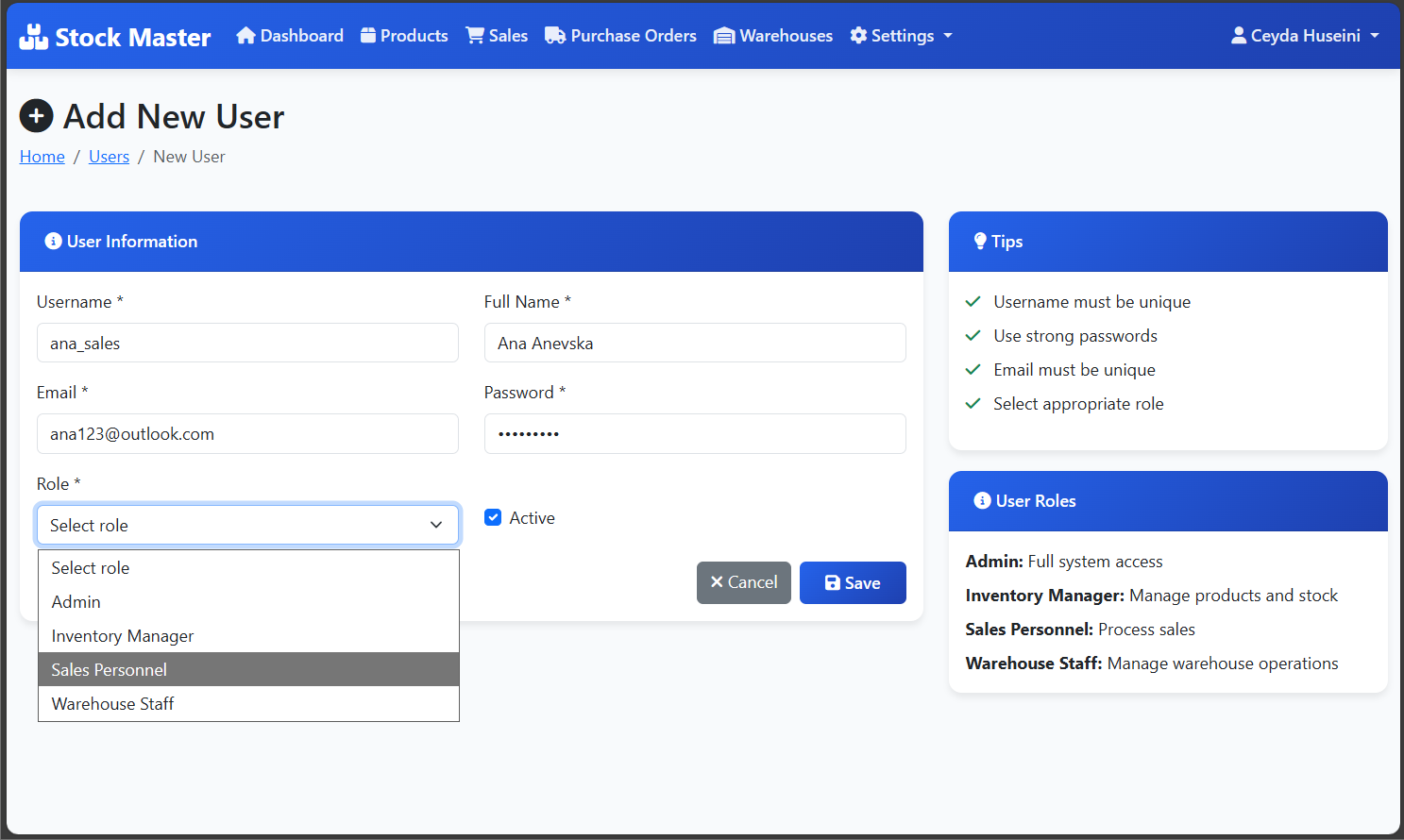Click the user profile icon beside Ceyda Huseini

(1239, 36)
